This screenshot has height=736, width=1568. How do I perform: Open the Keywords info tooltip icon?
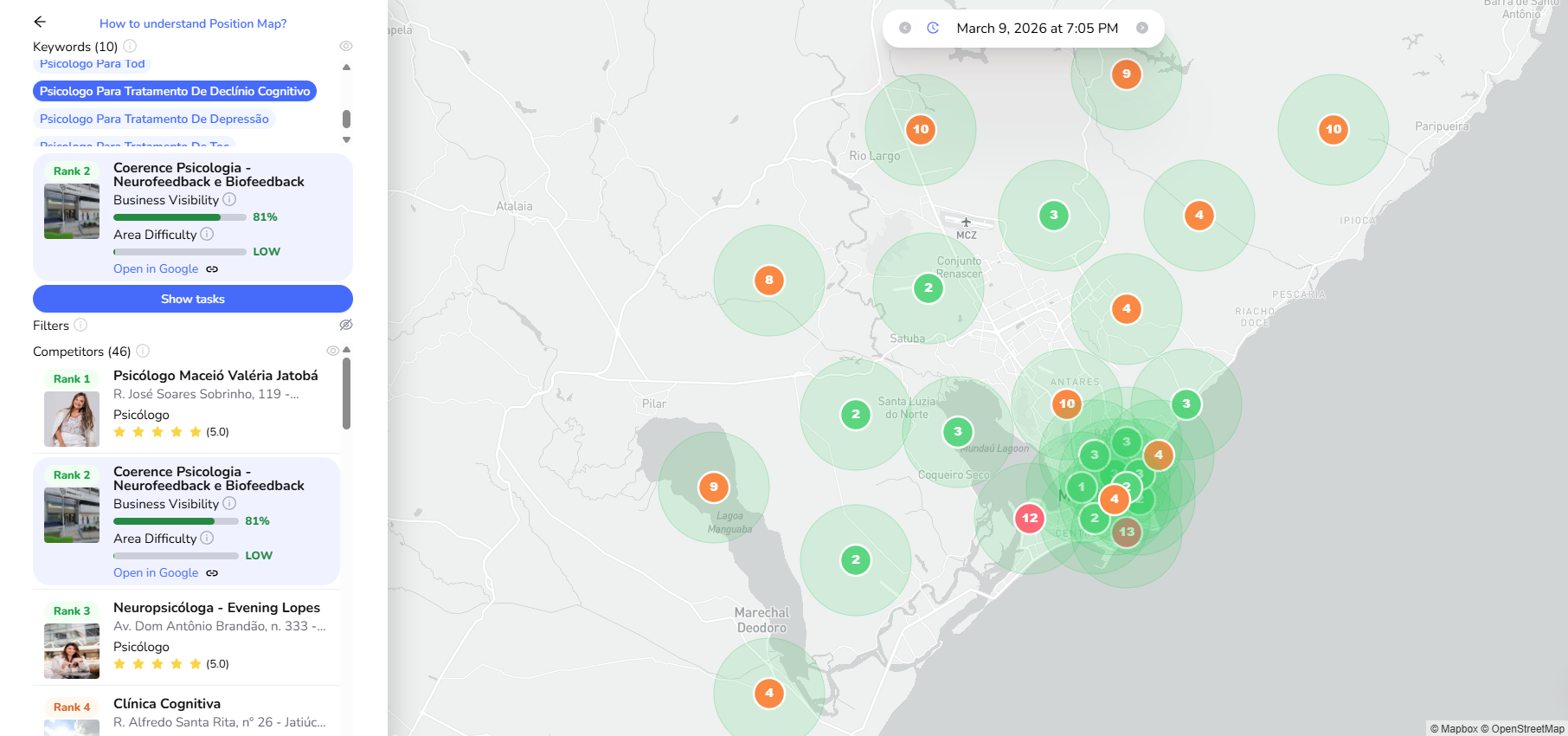130,46
